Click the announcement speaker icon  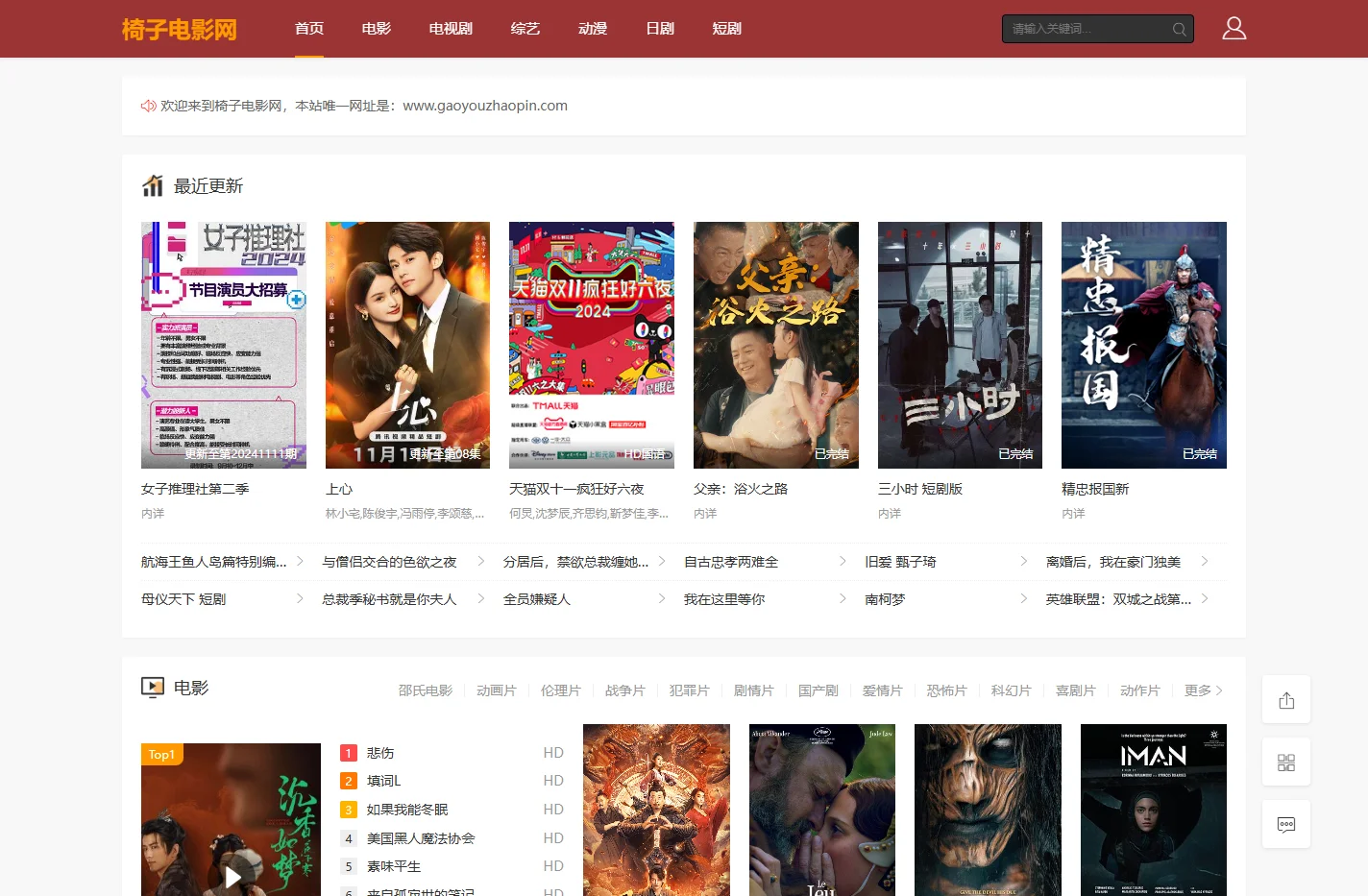tap(149, 106)
